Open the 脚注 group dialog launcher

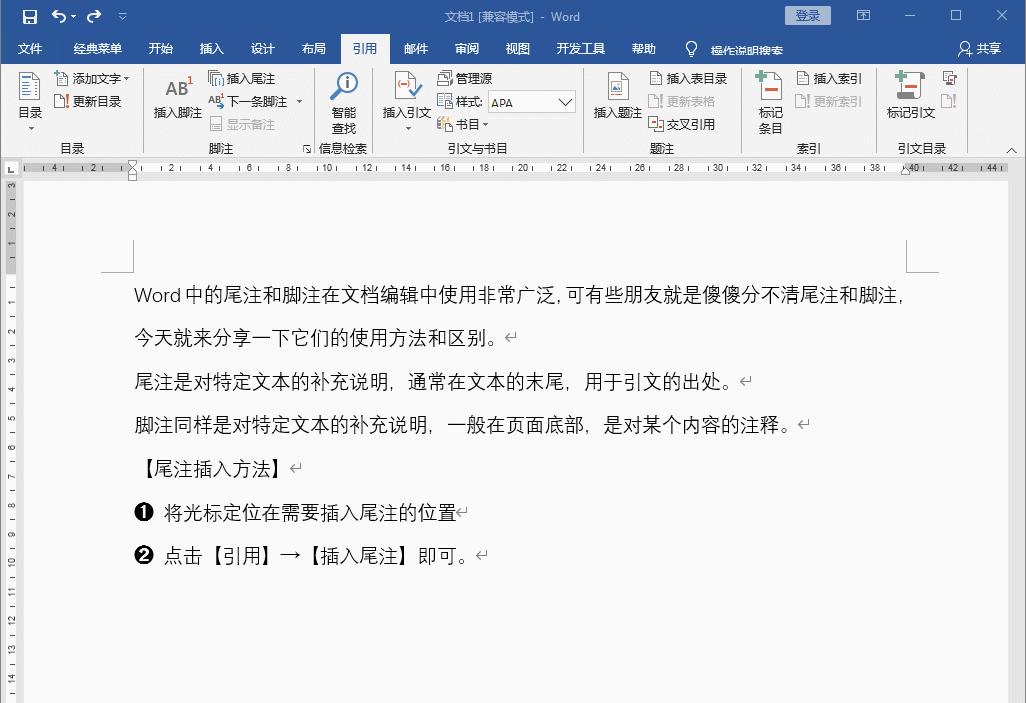pyautogui.click(x=307, y=149)
